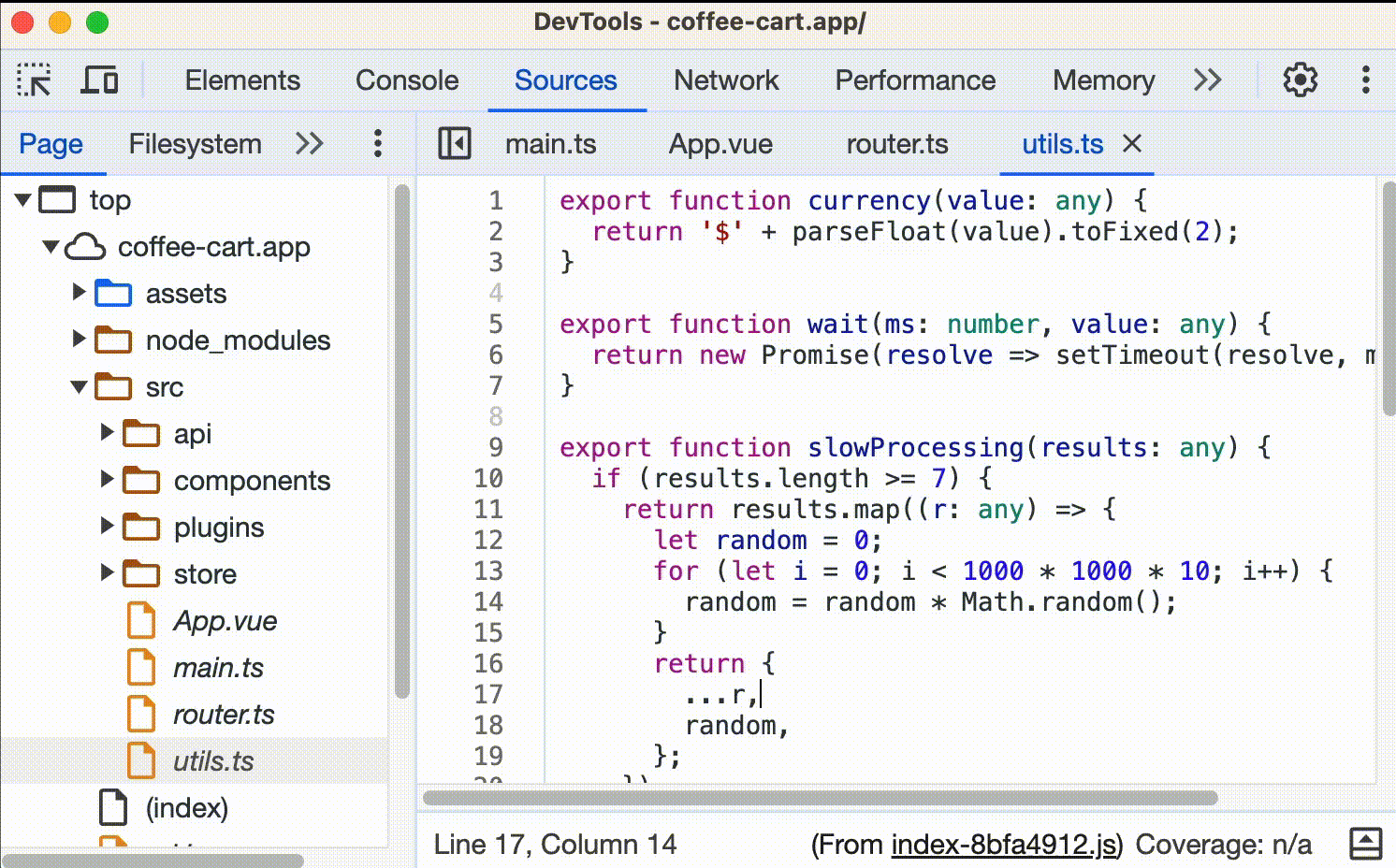Toggle the device toolbar icon
The width and height of the screenshot is (1396, 868).
(x=99, y=80)
